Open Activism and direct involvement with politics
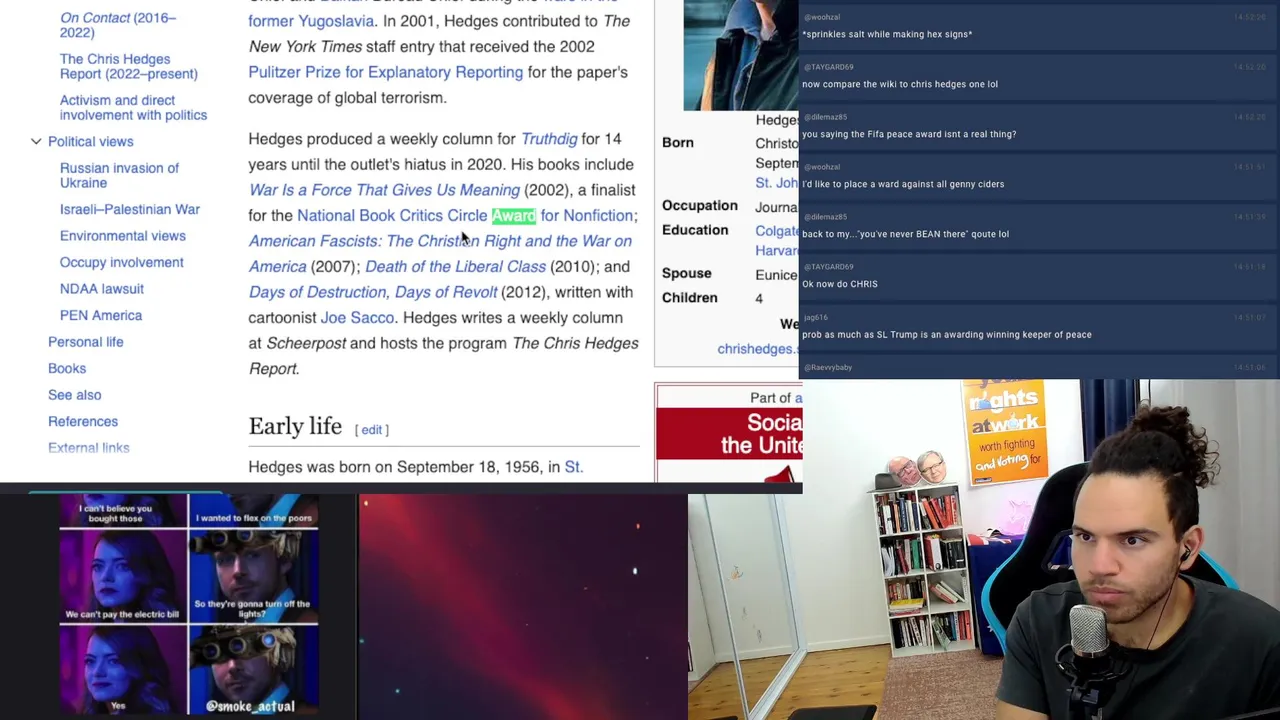The height and width of the screenshot is (720, 1280). pos(133,107)
